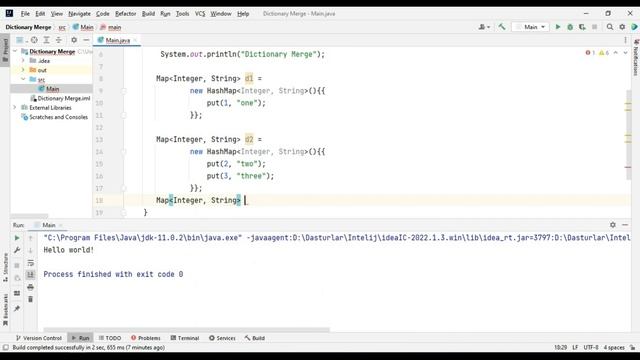The height and width of the screenshot is (360, 640).
Task: Hide the Project panel with minus icon
Action: [86, 40]
